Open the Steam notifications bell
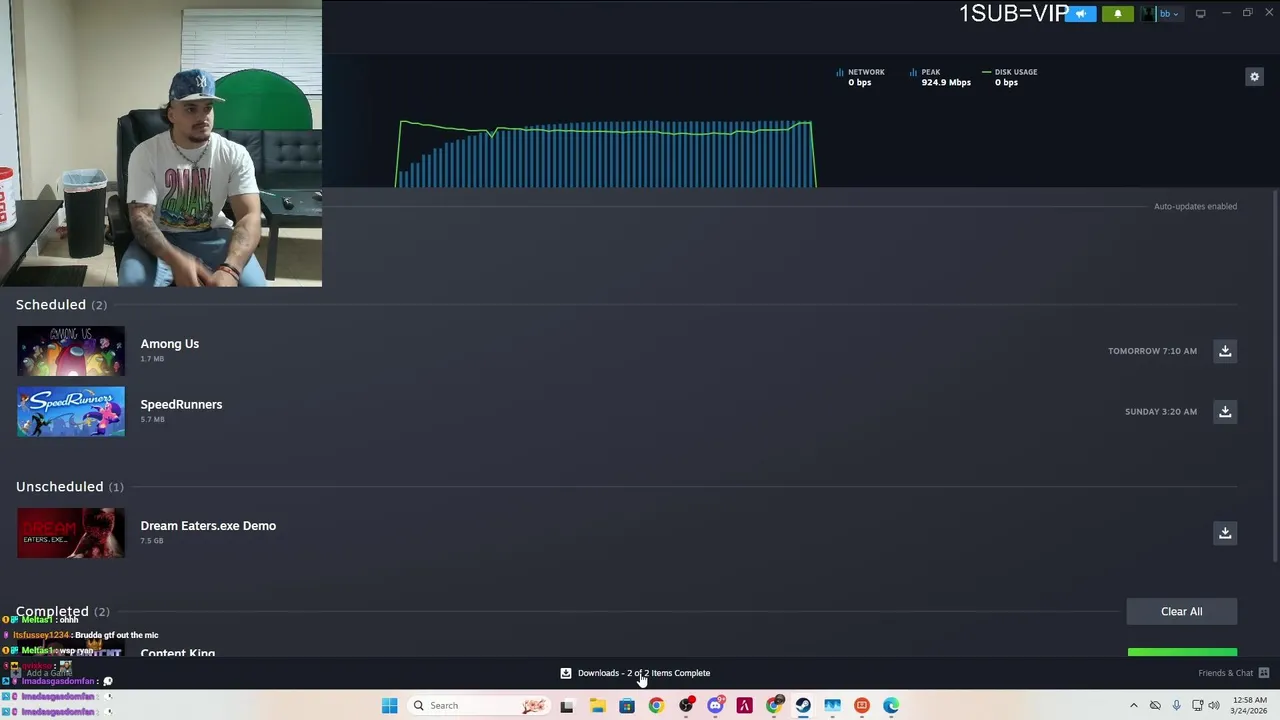 (1118, 14)
